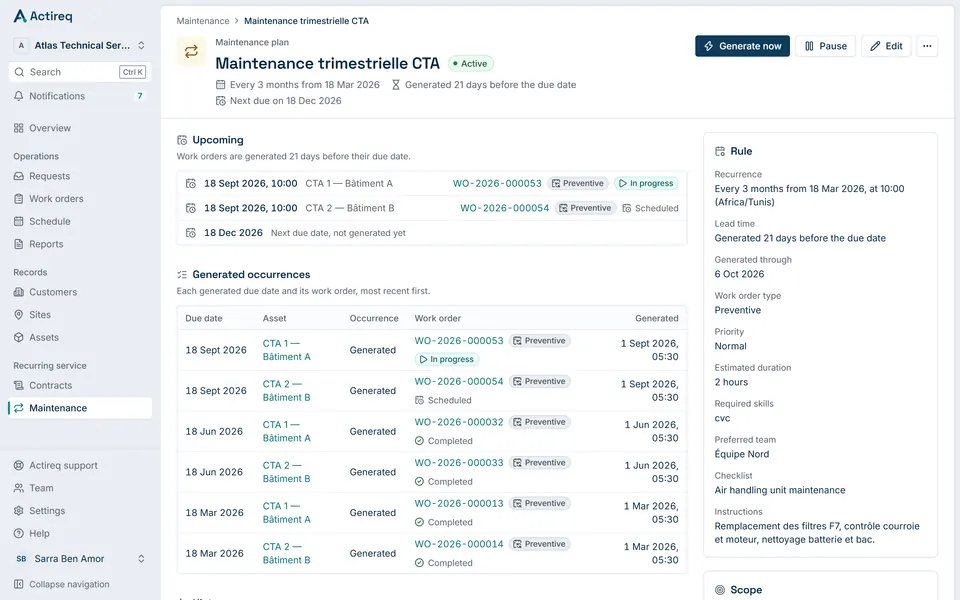Pause the maintenance plan
Image resolution: width=960 pixels, height=600 pixels.
[825, 46]
